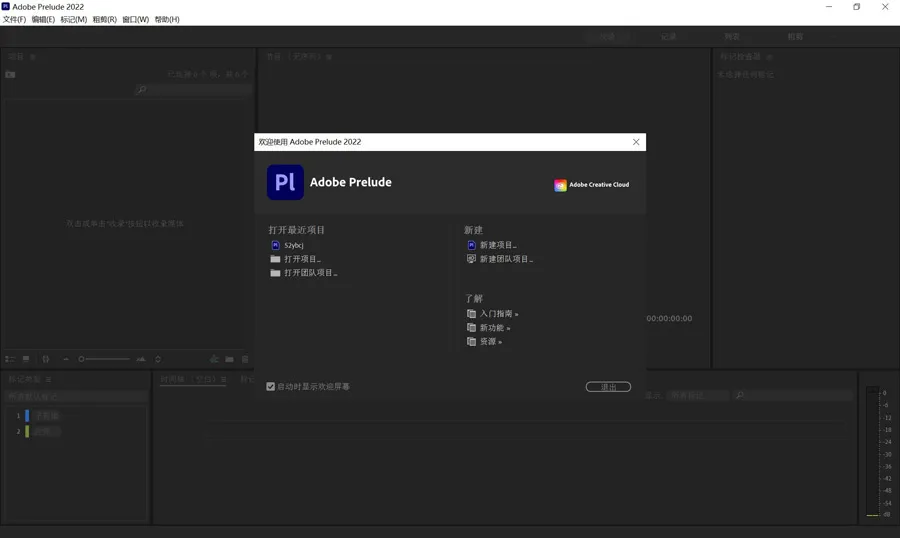Open the 帮助(H) menu

tap(167, 20)
